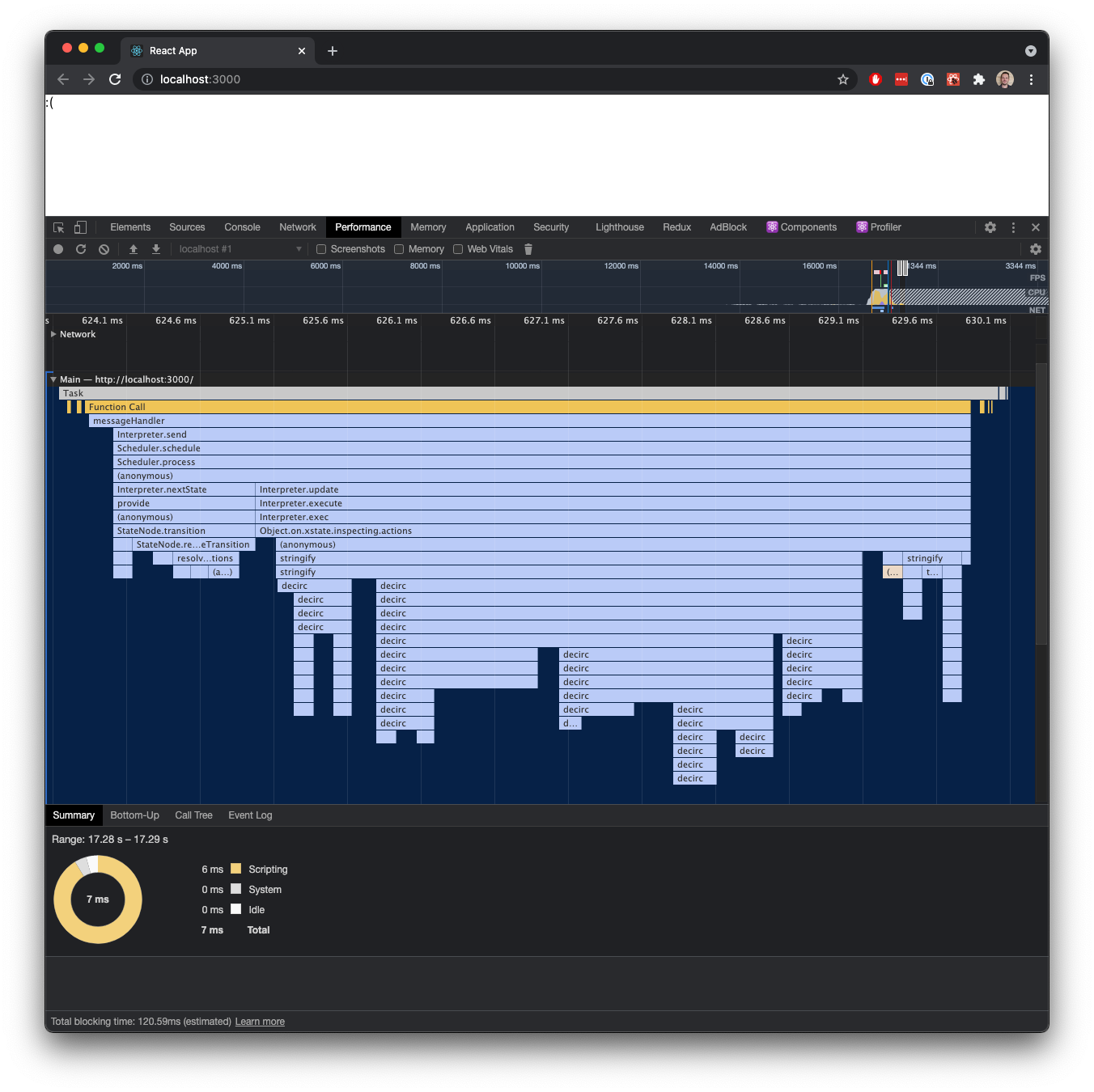The image size is (1094, 1092).
Task: Switch to the Call Tree tab
Action: point(193,815)
